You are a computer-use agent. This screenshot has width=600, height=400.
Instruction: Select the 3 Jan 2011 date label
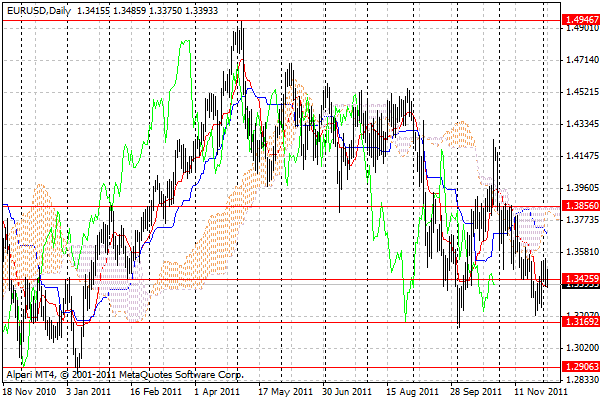pos(89,393)
